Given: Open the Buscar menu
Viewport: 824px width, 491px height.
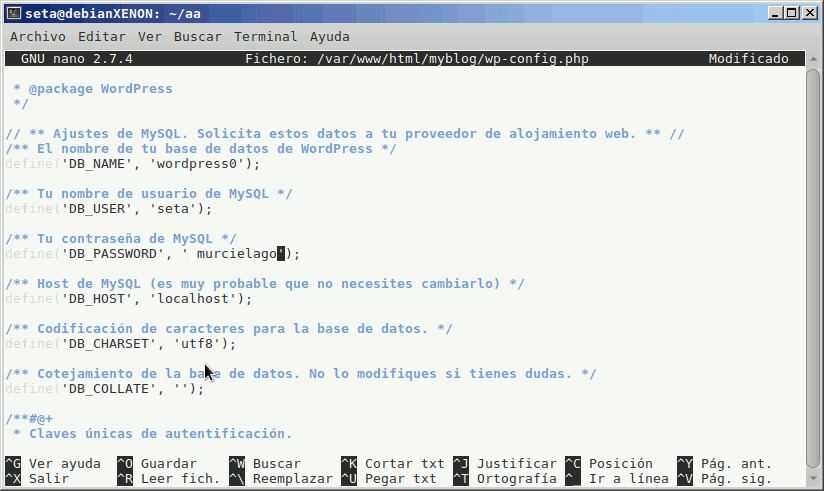Looking at the screenshot, I should point(198,37).
